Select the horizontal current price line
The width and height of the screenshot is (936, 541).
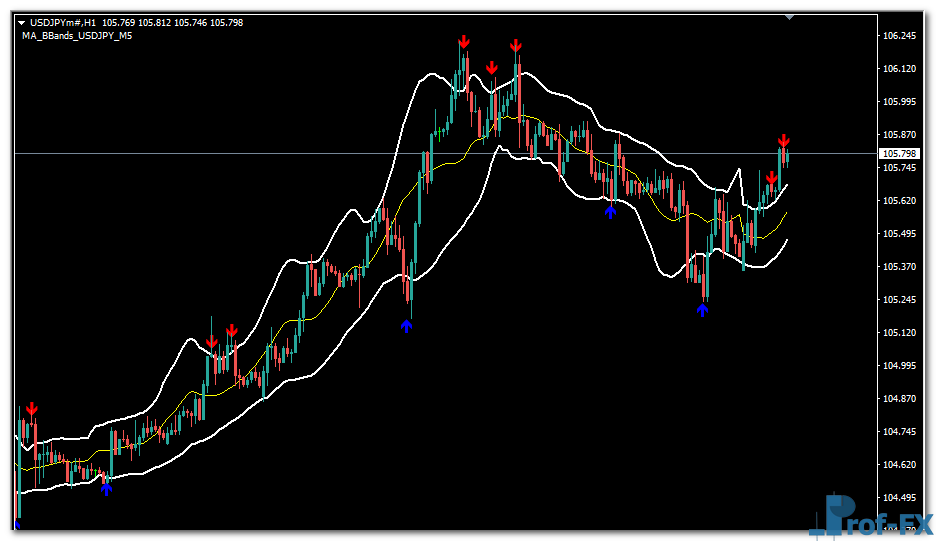tap(300, 153)
